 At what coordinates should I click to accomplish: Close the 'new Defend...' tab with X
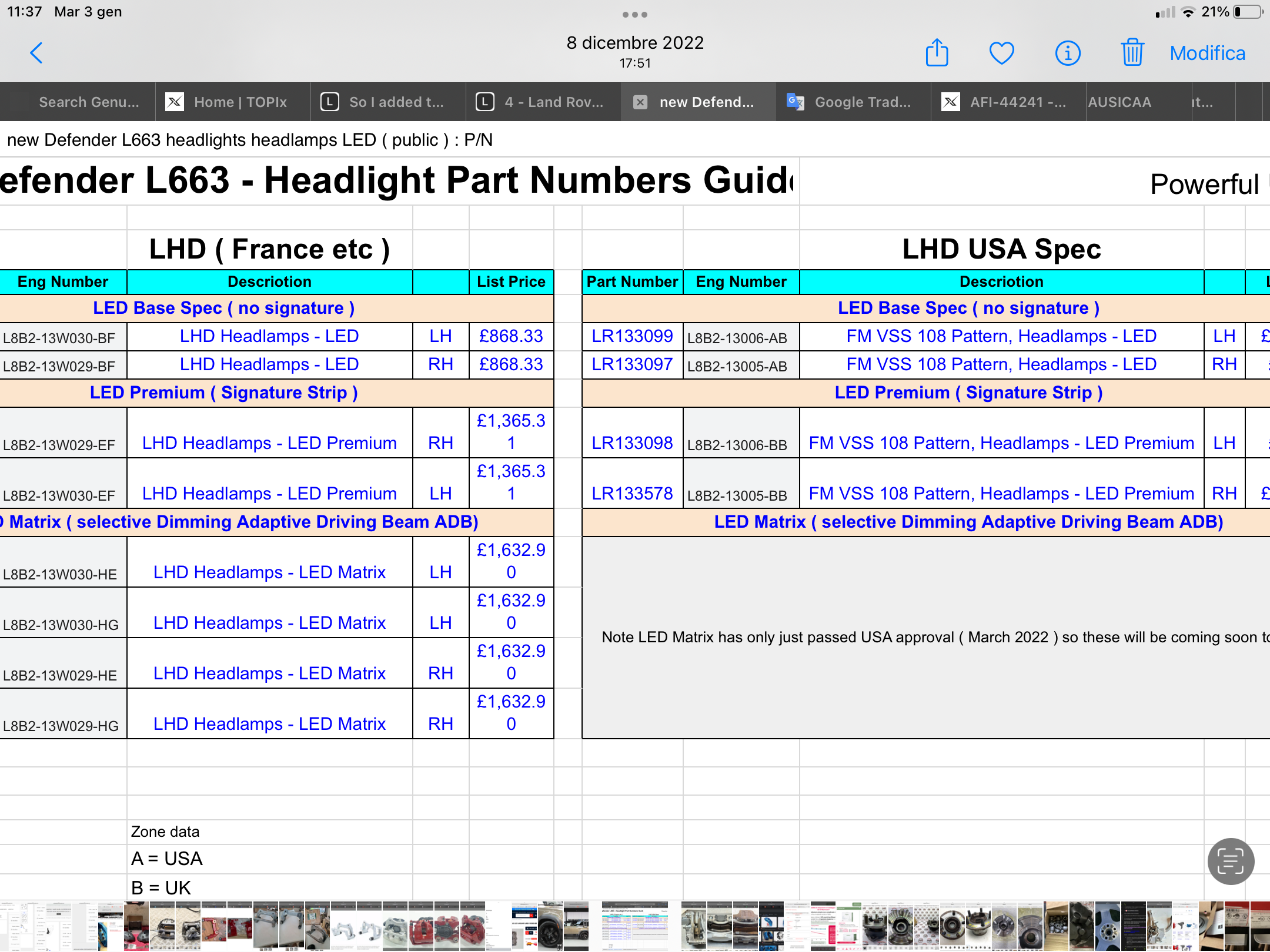click(640, 102)
